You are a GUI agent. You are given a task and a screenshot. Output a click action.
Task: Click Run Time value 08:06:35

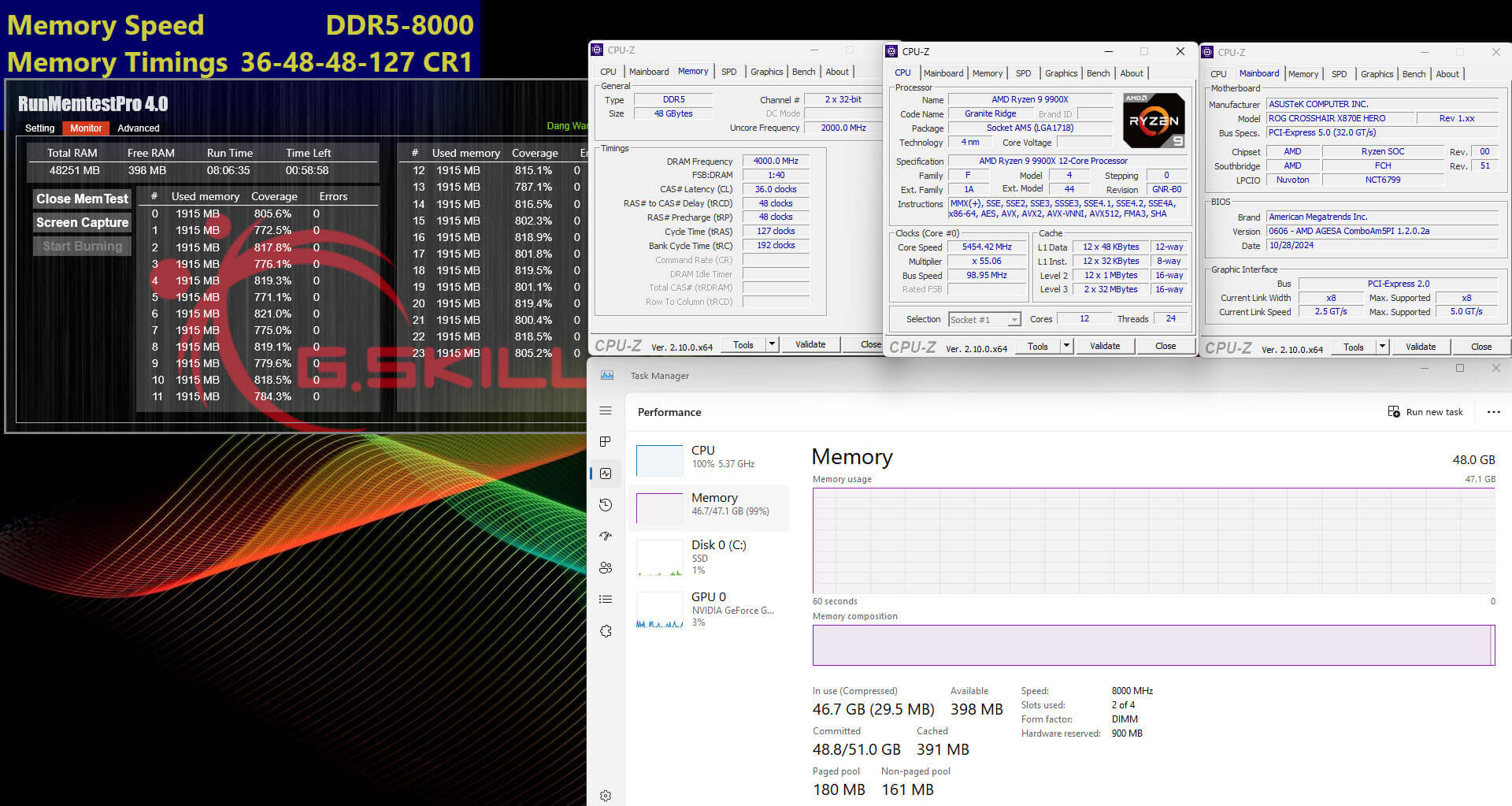click(228, 170)
